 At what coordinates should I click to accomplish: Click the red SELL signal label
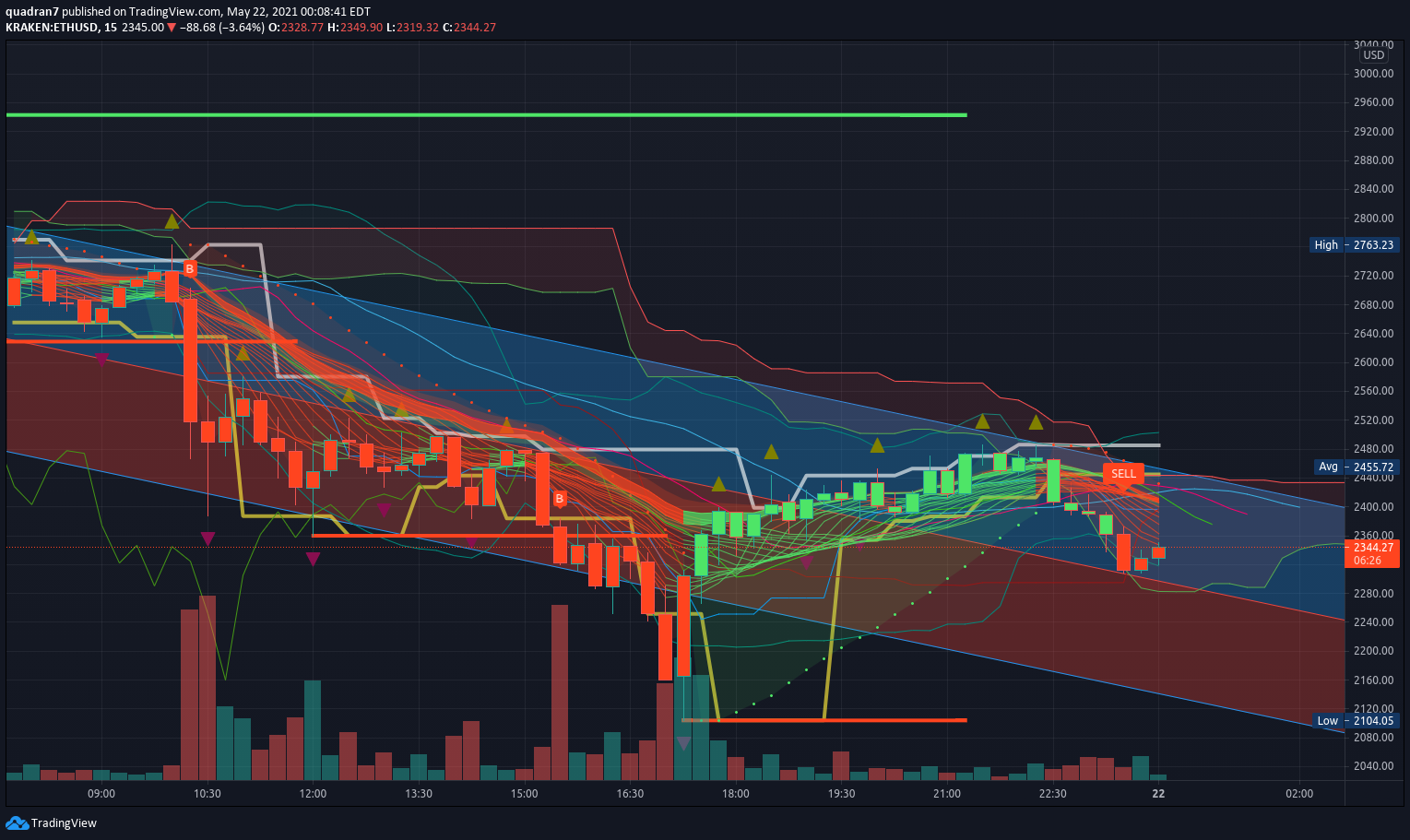(1123, 474)
